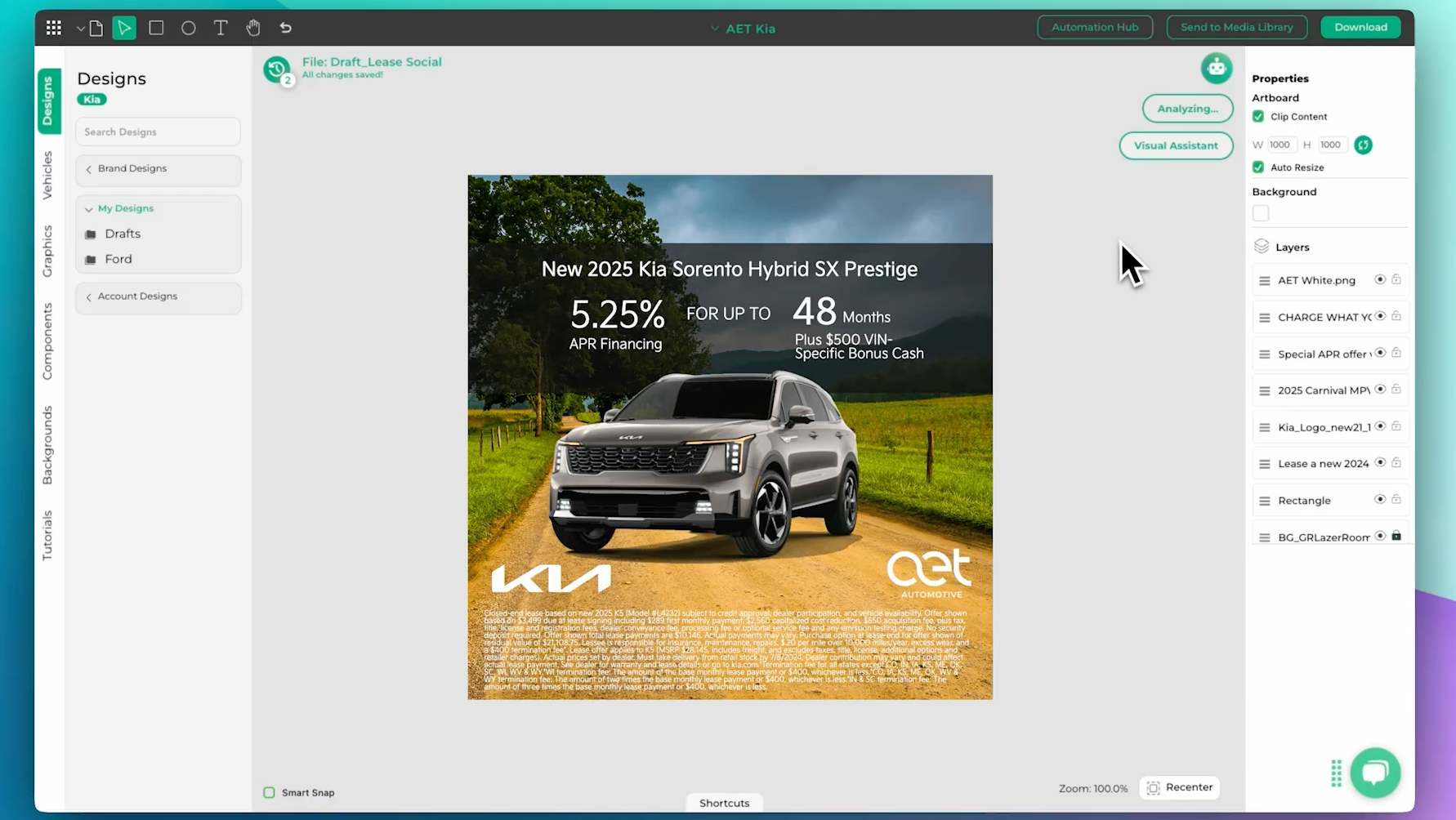Lock the Special APR offer layer
This screenshot has height=820, width=1456.
coord(1396,353)
